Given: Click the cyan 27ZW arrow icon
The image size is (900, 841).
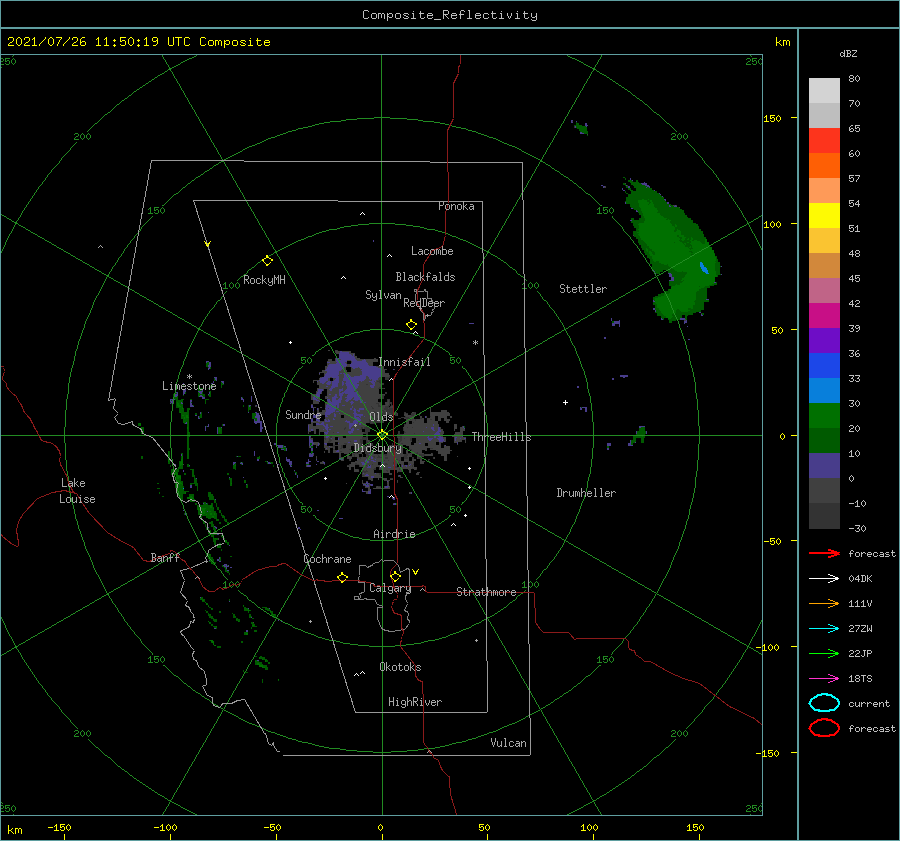Looking at the screenshot, I should (x=824, y=629).
